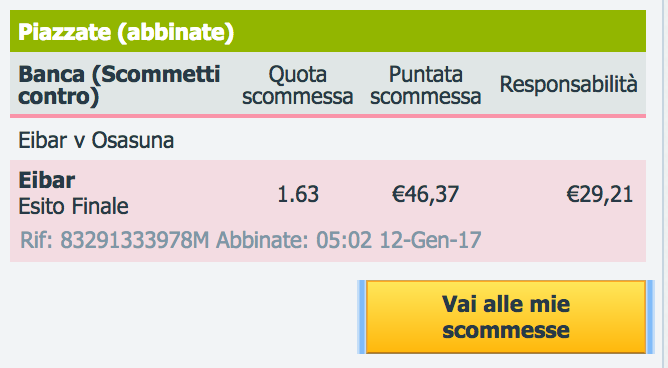Click the €29,21 liability amount
This screenshot has height=368, width=668.
click(599, 194)
